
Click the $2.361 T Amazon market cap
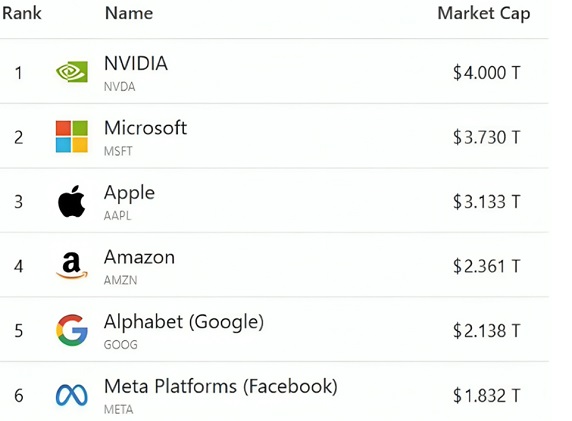tap(486, 266)
